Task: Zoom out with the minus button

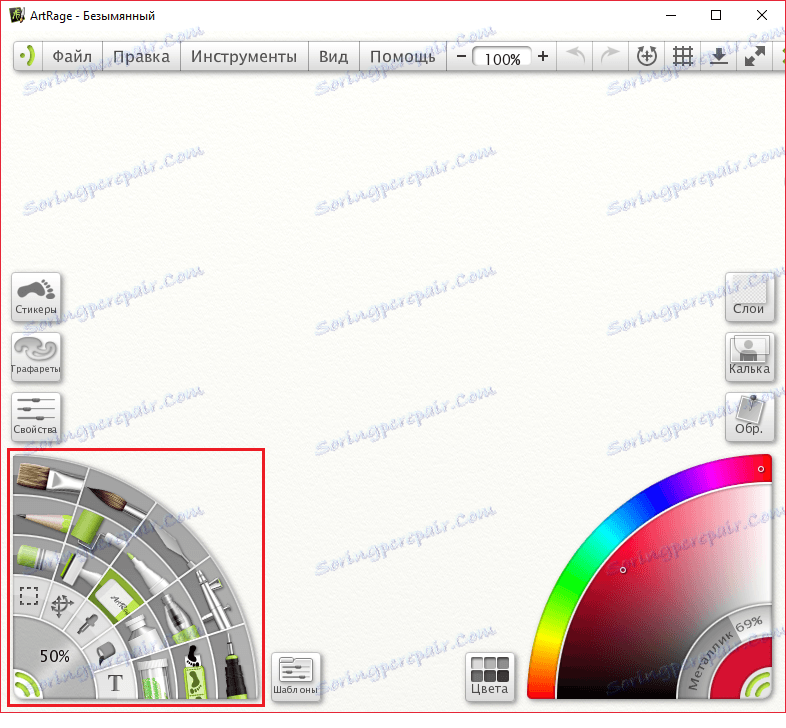Action: (461, 56)
